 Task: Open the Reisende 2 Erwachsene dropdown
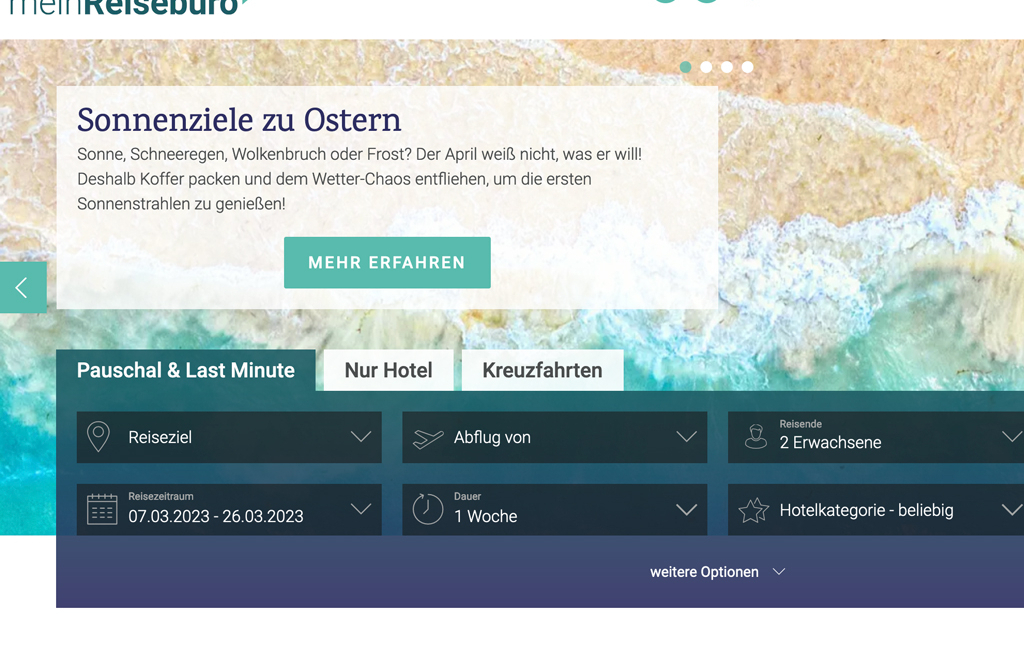(876, 437)
